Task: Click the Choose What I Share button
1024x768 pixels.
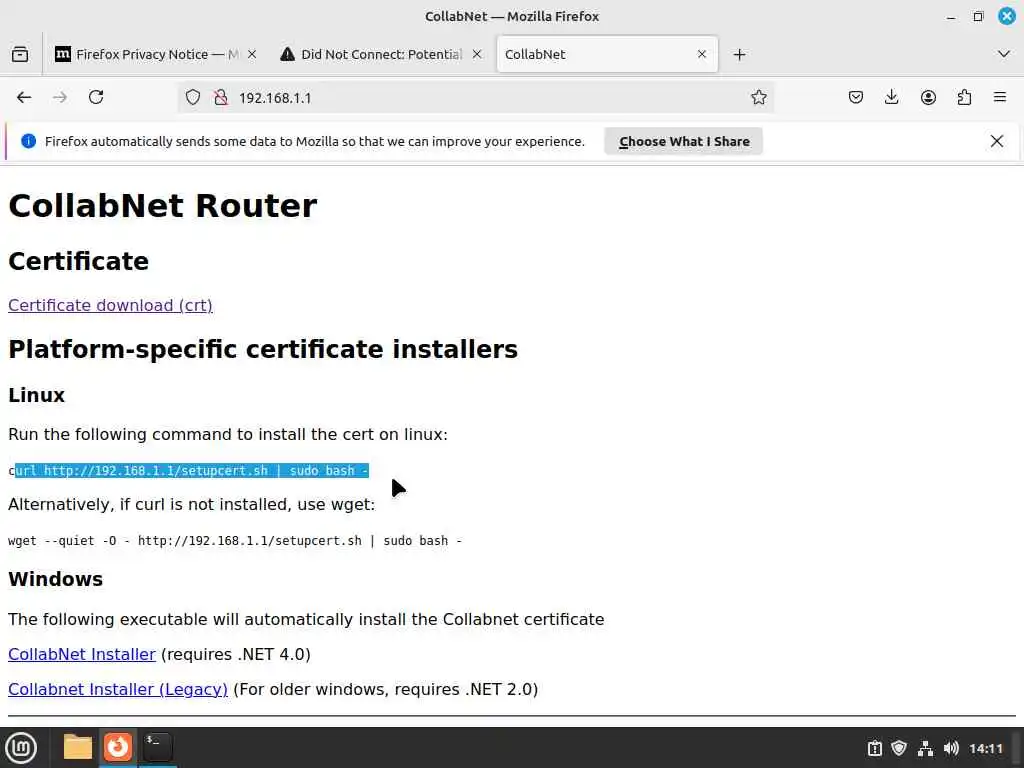Action: [684, 142]
